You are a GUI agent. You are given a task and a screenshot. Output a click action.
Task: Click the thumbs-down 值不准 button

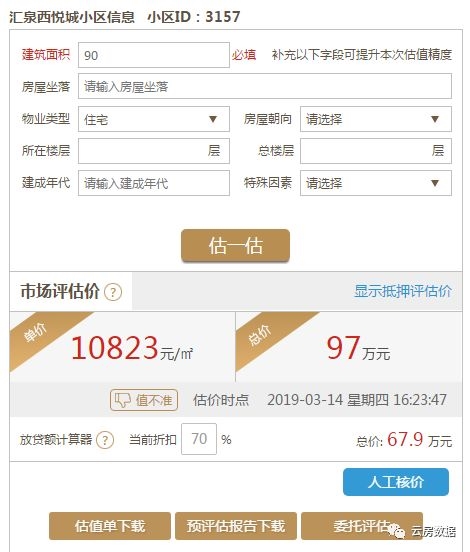click(144, 400)
